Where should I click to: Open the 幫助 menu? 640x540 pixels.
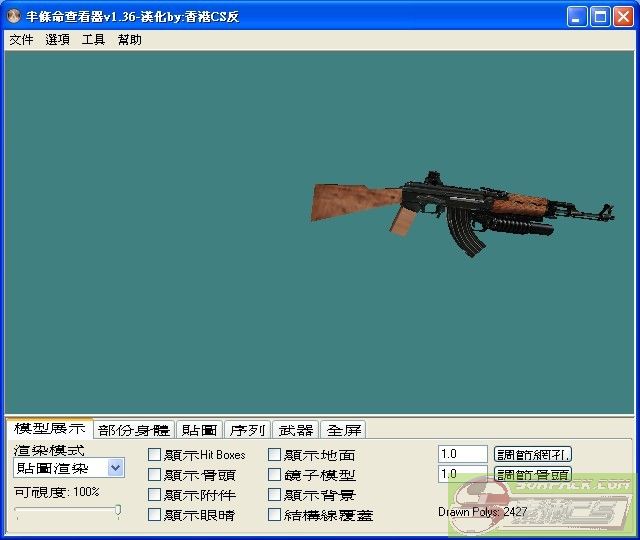[x=129, y=40]
